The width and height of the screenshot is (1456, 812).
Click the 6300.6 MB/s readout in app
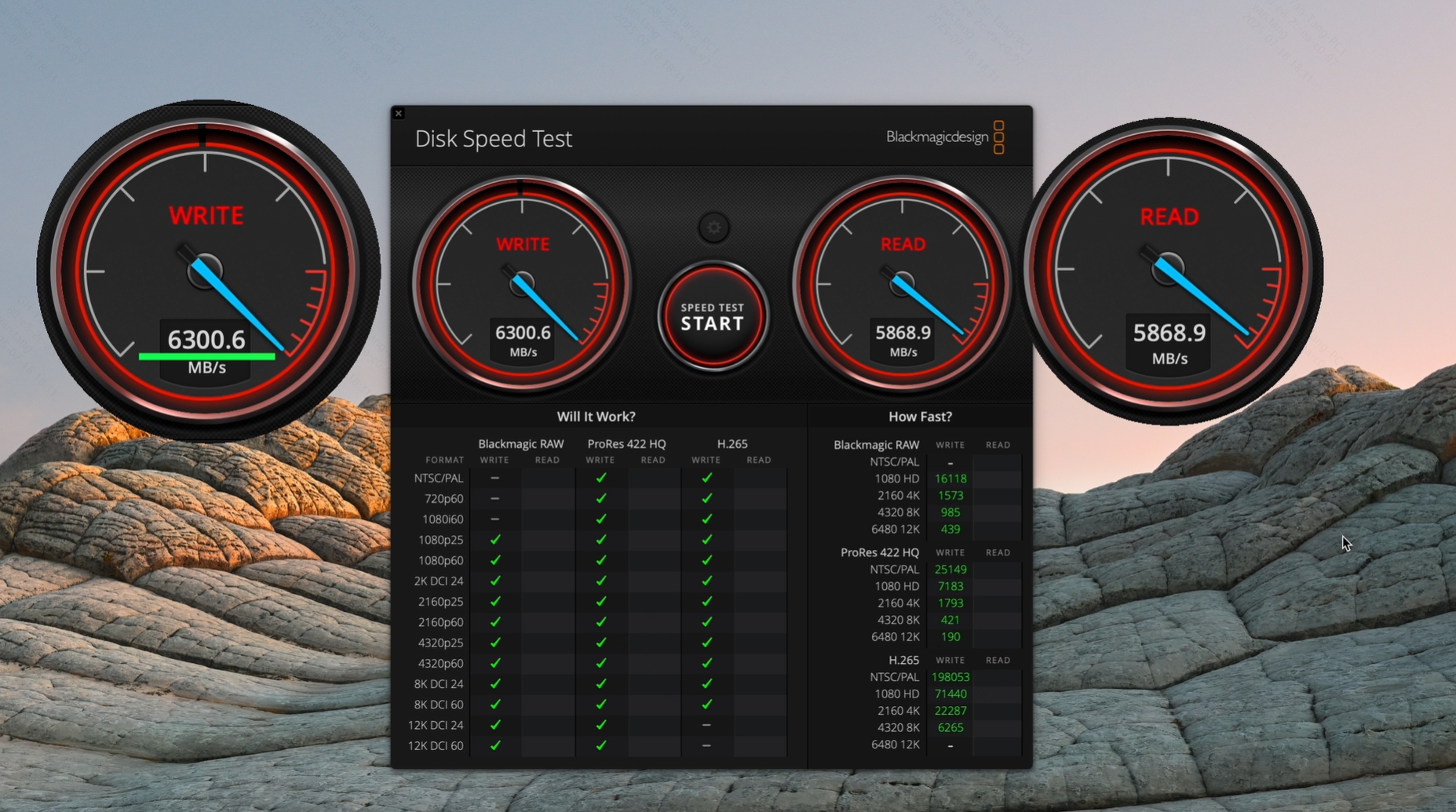coord(523,340)
